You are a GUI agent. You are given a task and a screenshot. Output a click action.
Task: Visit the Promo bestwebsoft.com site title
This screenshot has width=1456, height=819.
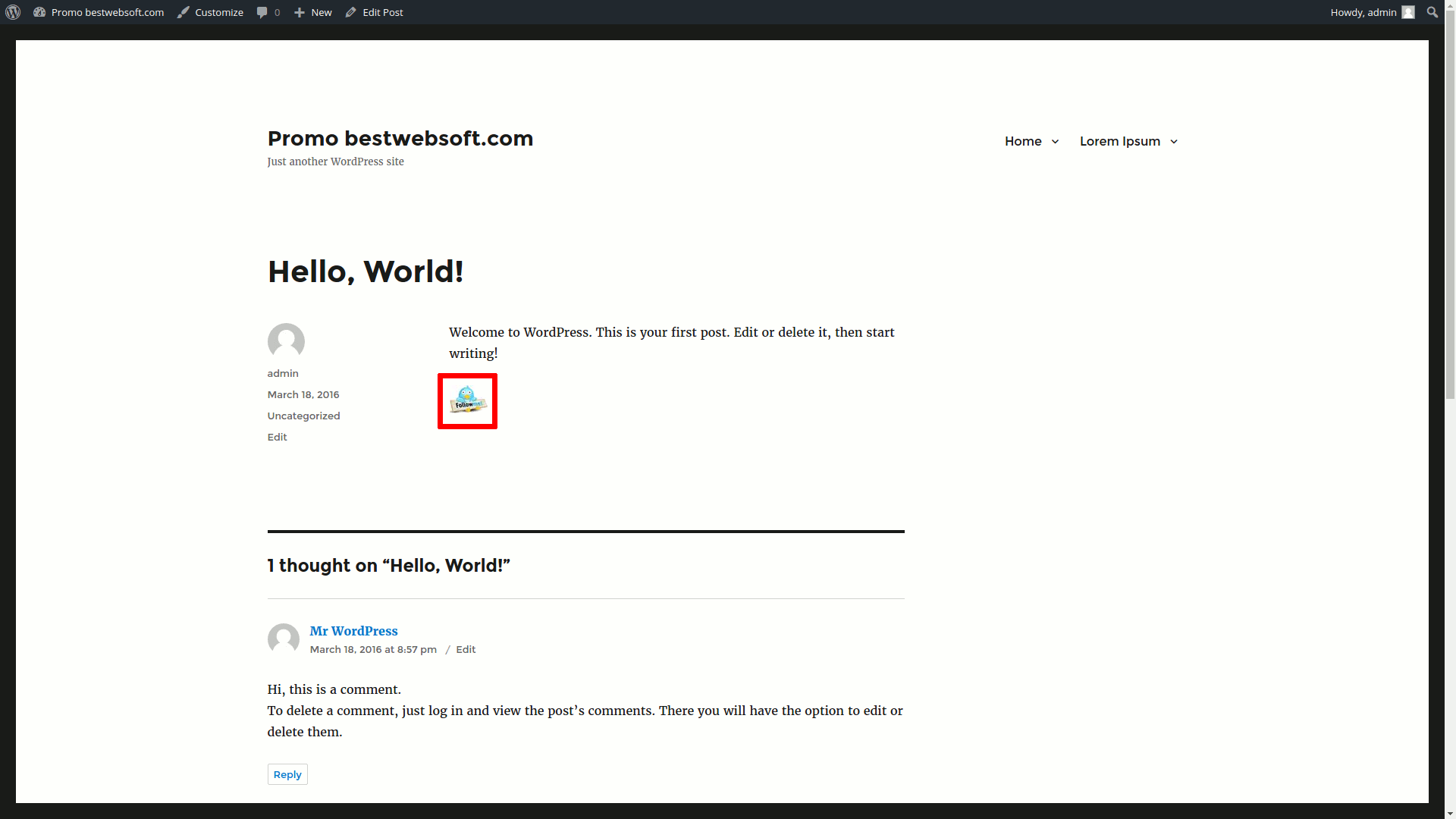click(x=400, y=138)
